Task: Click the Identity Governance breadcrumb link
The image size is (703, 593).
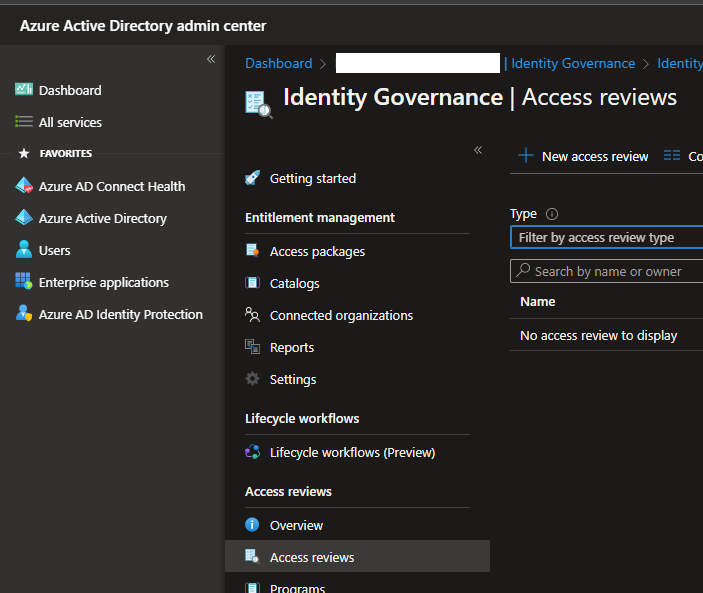Action: pos(572,63)
